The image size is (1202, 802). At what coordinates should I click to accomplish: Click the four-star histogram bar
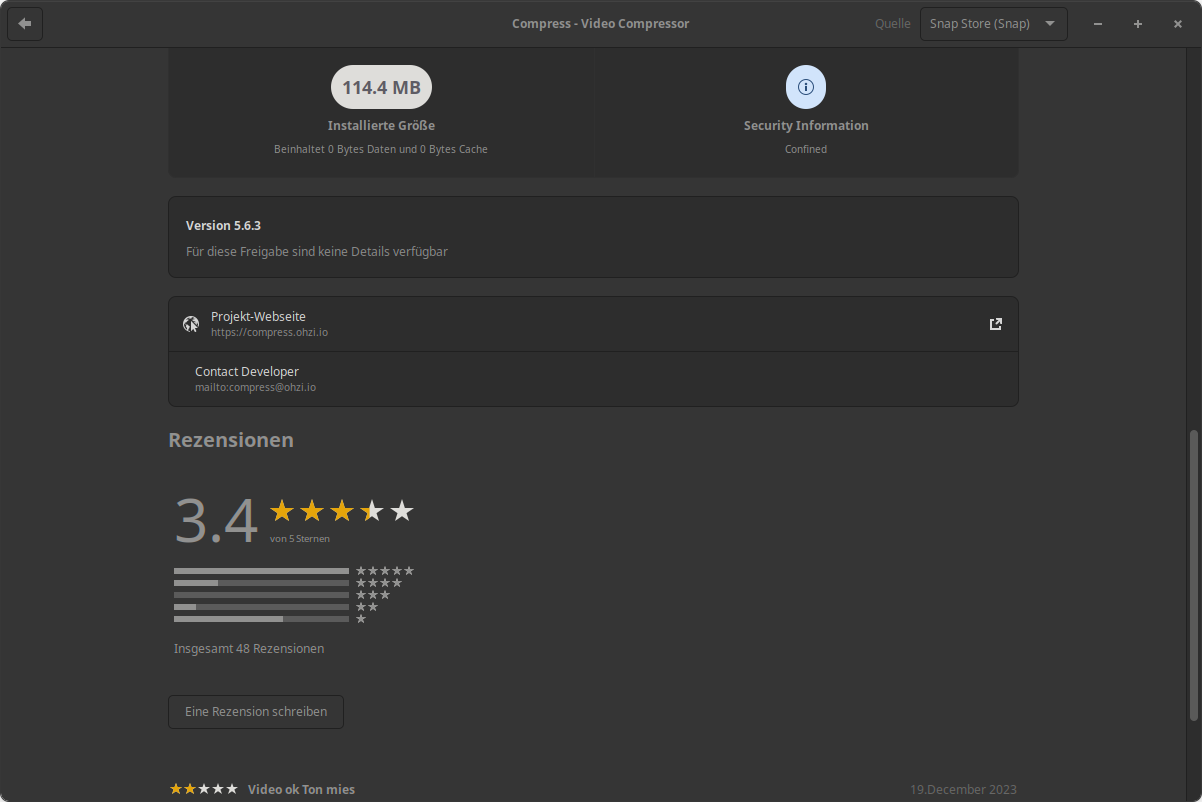coord(261,583)
